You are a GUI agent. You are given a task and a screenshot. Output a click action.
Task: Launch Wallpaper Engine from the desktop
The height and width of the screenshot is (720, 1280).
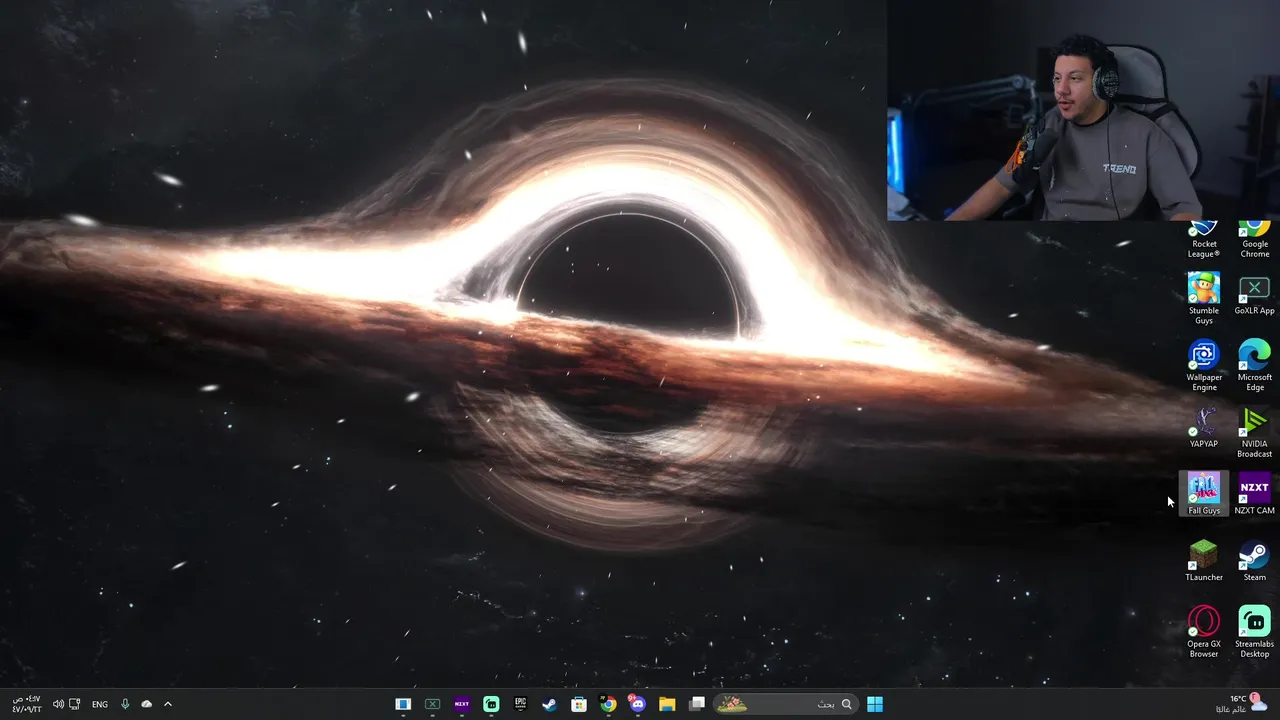(x=1204, y=365)
